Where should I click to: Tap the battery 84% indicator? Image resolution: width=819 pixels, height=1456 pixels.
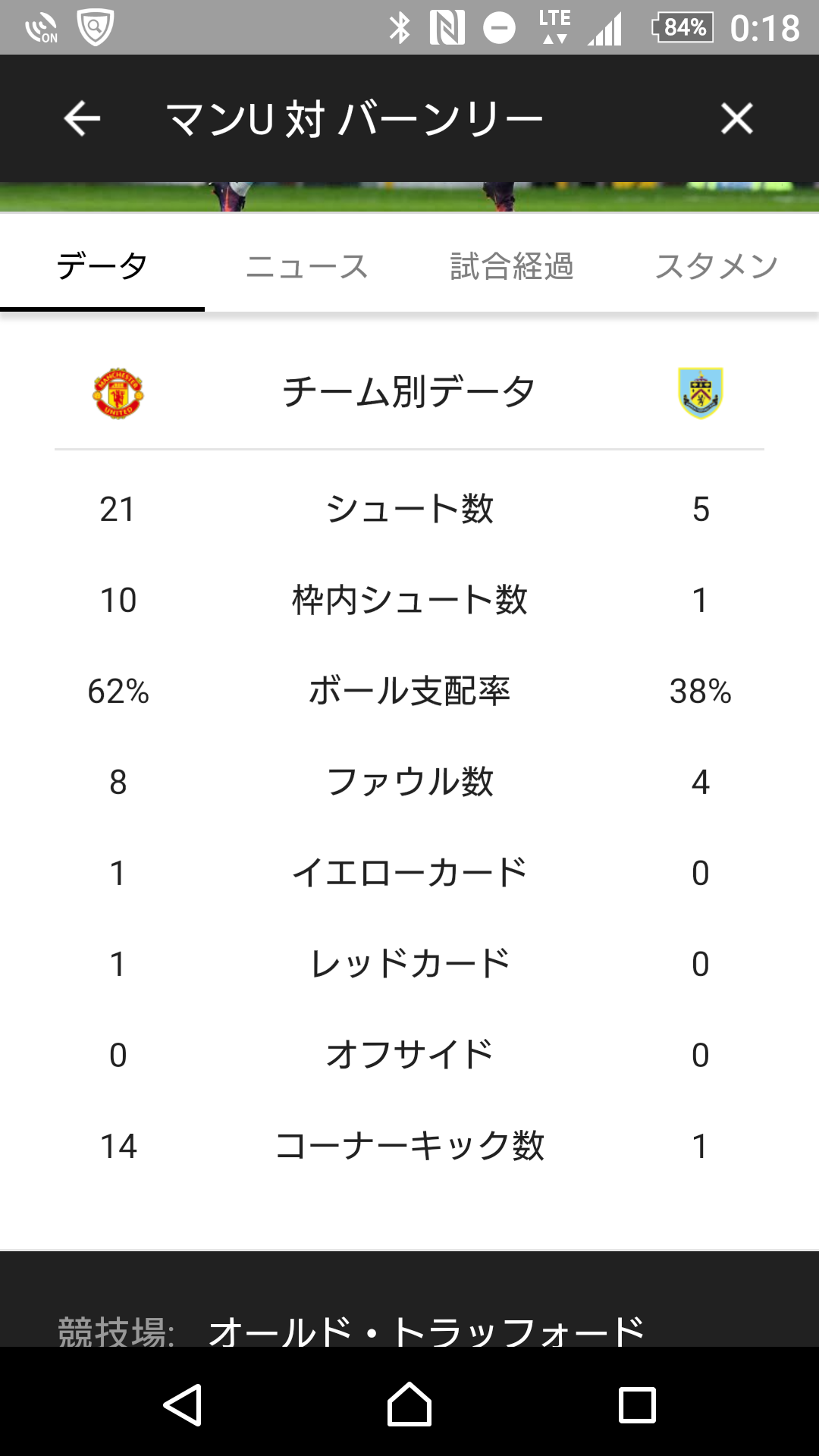(x=682, y=28)
